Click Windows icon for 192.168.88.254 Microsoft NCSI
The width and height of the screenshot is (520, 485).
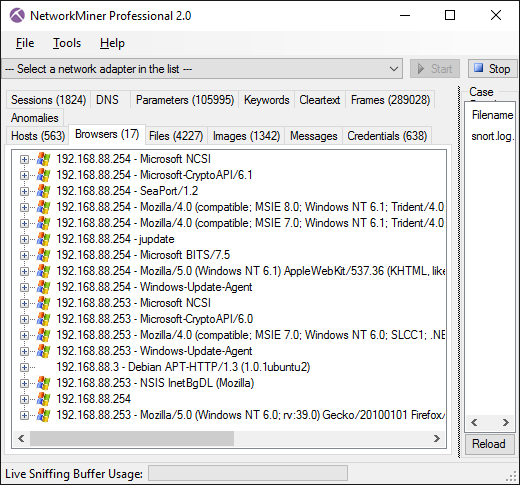[x=43, y=159]
